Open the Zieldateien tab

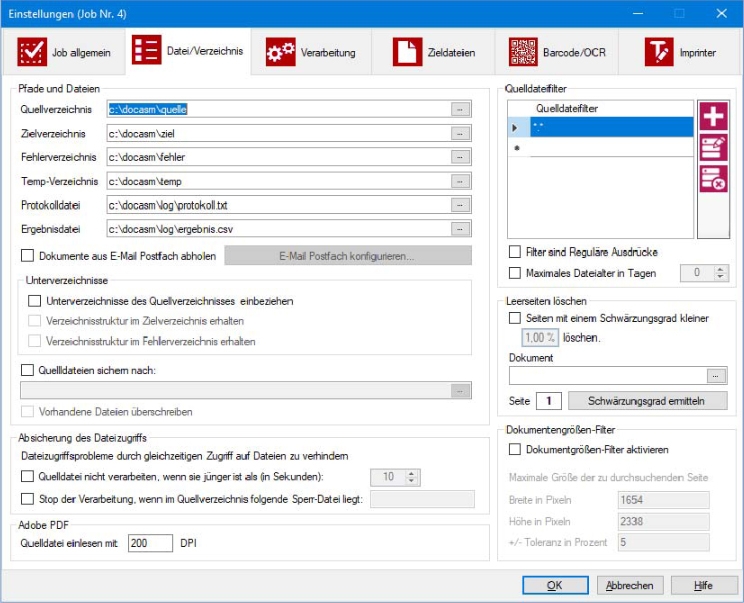point(434,52)
